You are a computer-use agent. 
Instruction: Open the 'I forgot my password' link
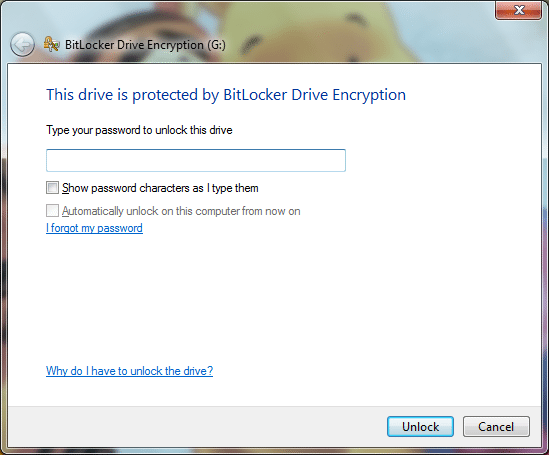pyautogui.click(x=94, y=228)
